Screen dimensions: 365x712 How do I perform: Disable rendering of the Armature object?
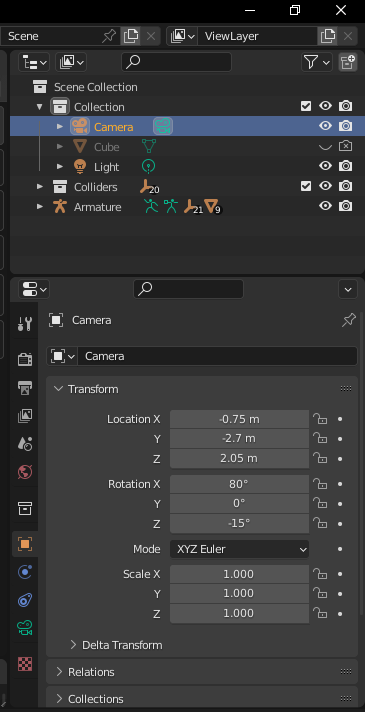coord(345,206)
